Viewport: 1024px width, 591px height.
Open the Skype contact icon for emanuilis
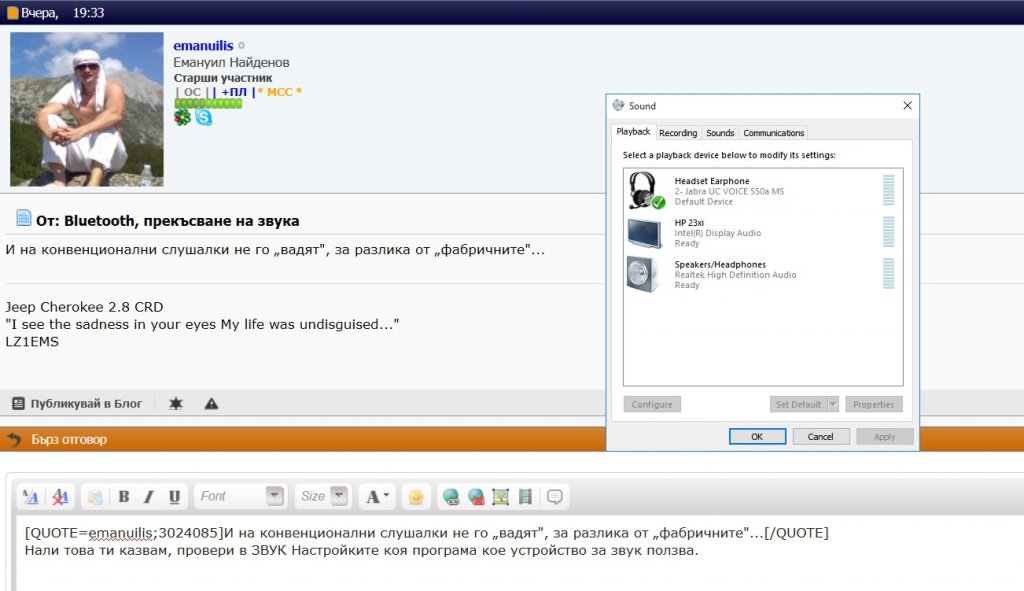point(204,117)
